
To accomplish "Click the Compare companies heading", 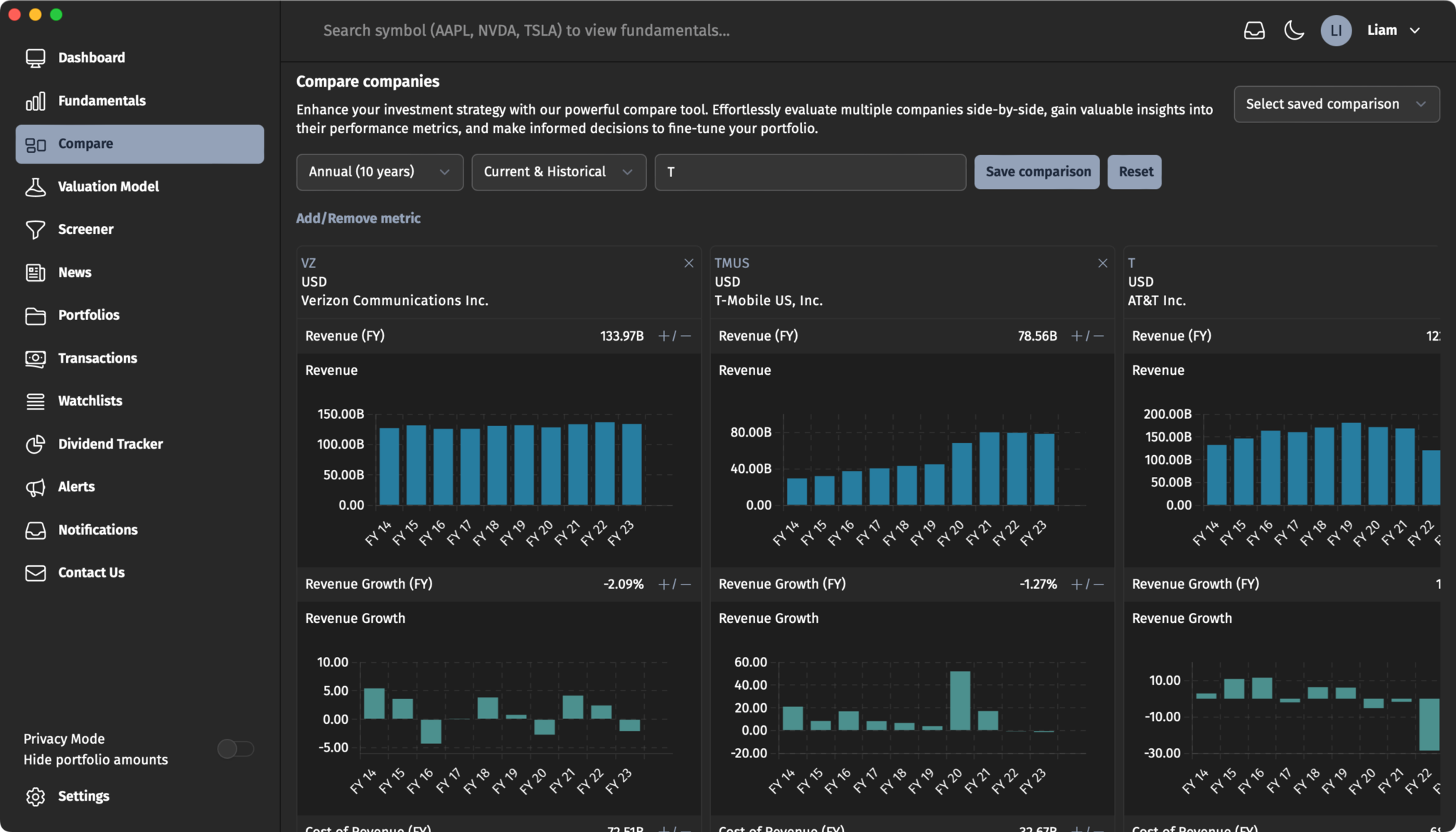I will point(368,82).
